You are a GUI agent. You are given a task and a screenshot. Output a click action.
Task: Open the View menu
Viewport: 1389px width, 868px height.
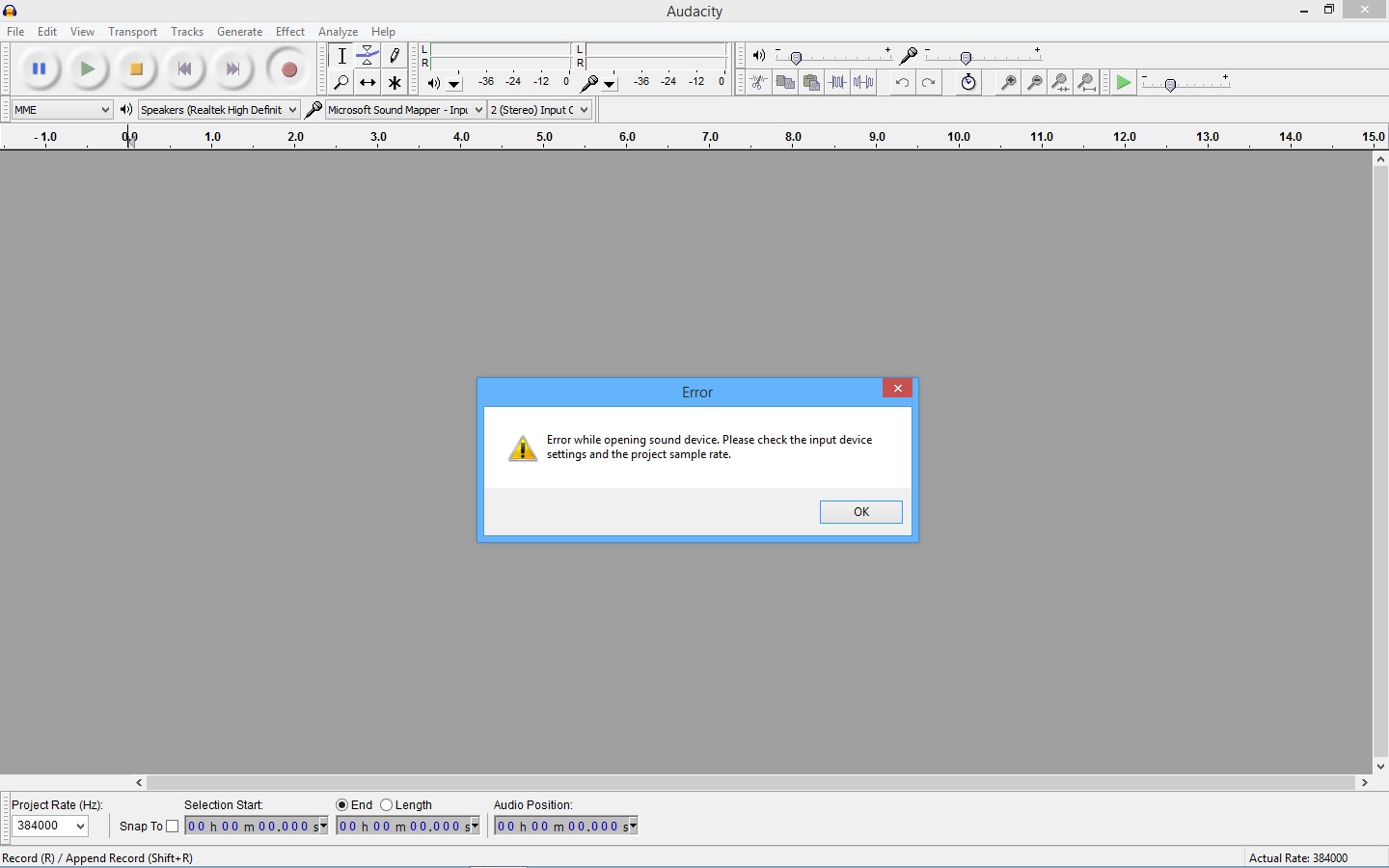(83, 31)
